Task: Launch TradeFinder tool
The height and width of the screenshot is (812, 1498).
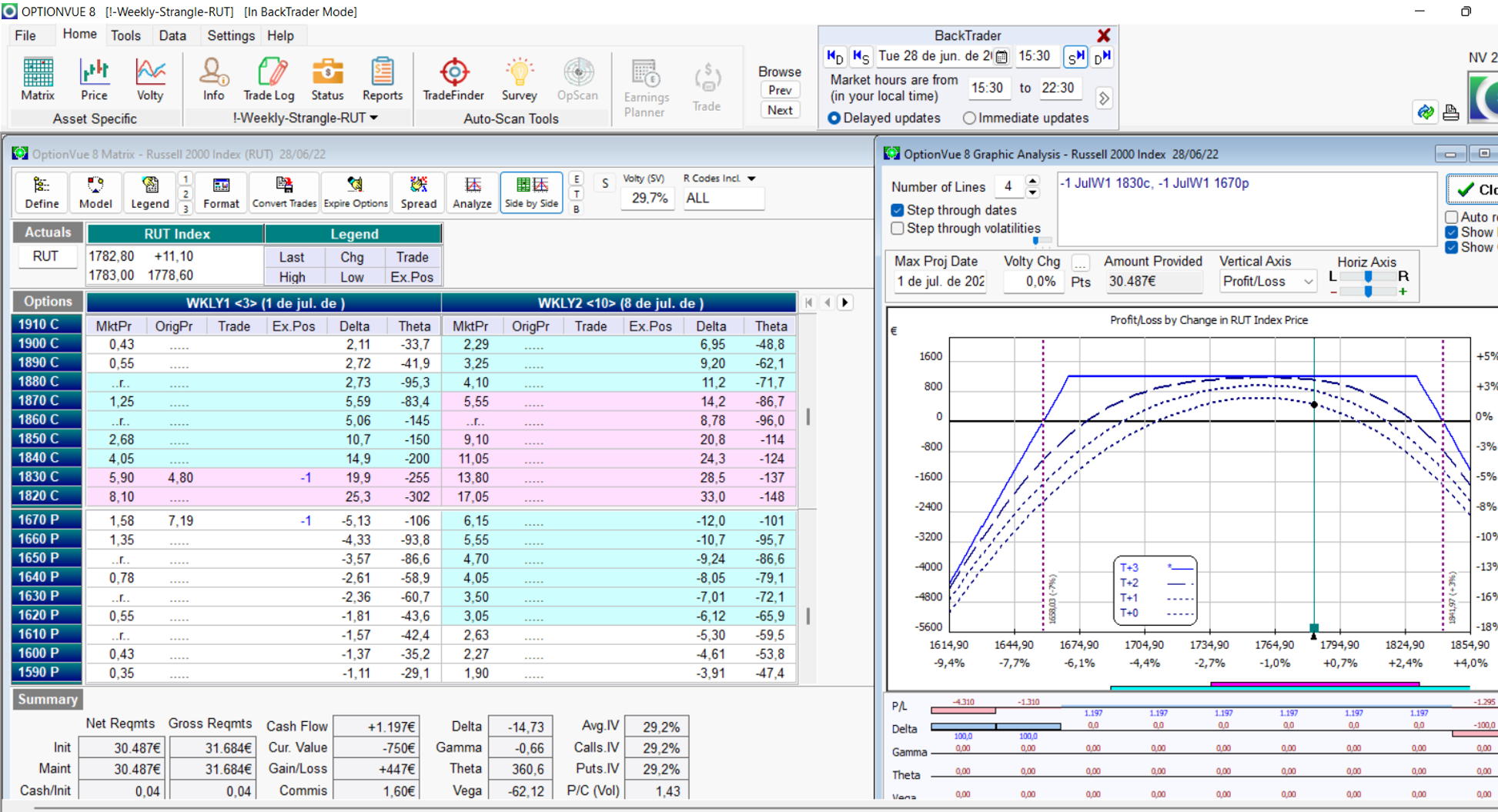Action: 453,79
